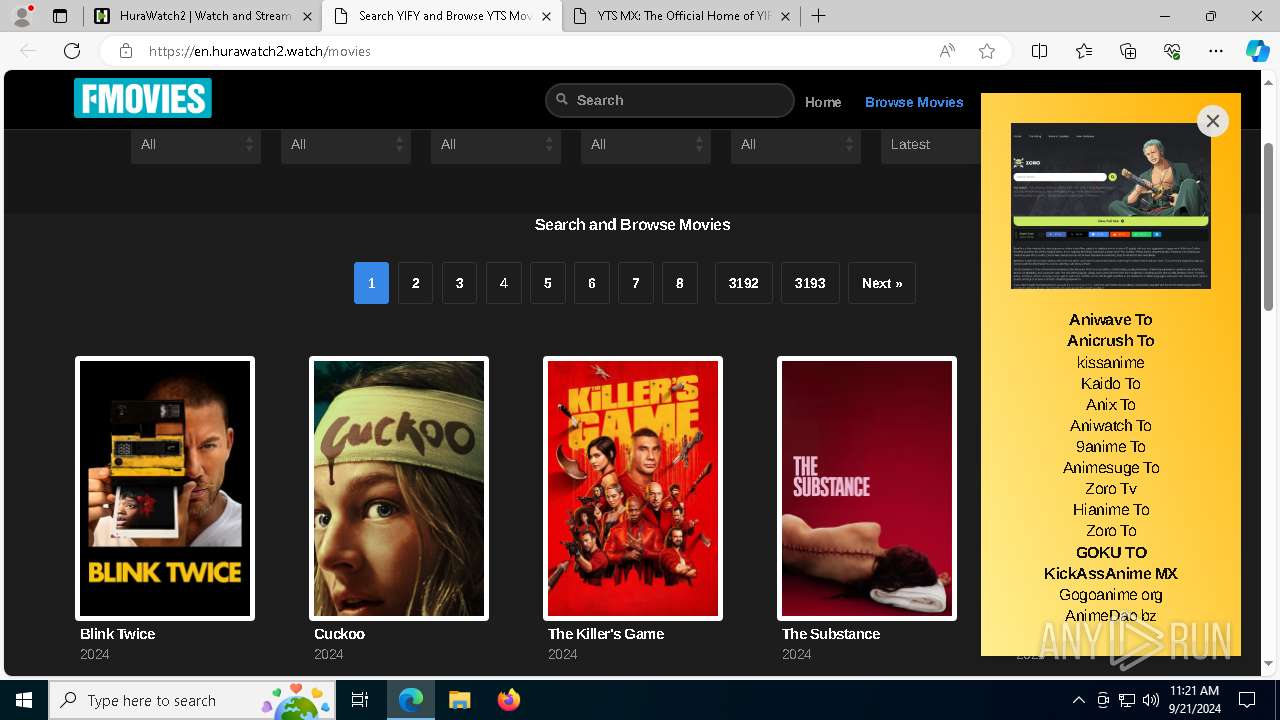This screenshot has width=1280, height=720.
Task: Expand the Latest sort dropdown
Action: [931, 145]
